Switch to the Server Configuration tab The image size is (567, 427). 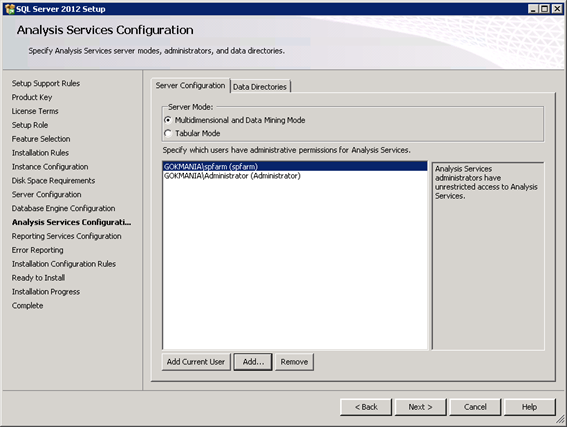[190, 86]
